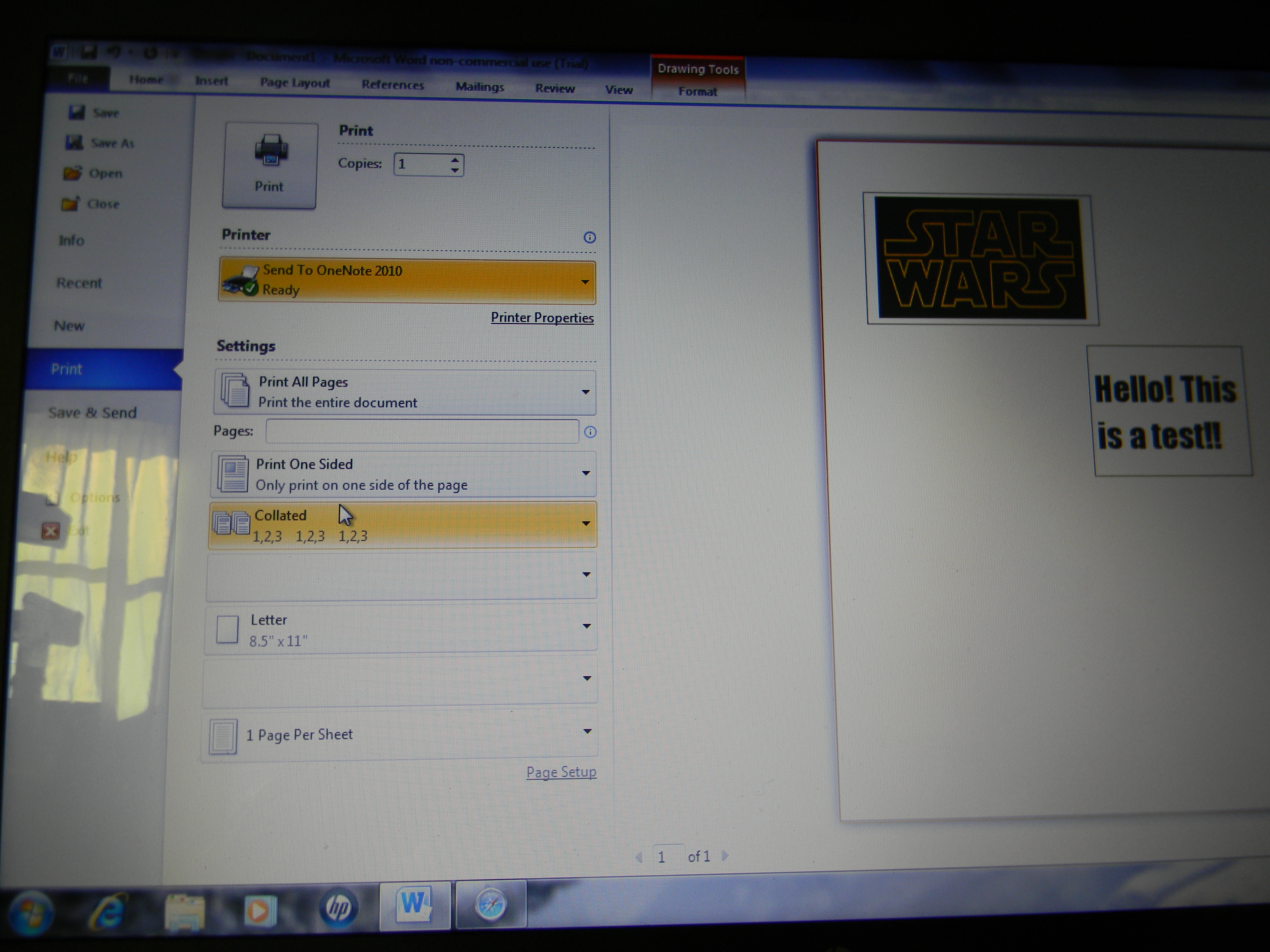Switch to the Page Layout ribbon tab
The width and height of the screenshot is (1270, 952).
(295, 83)
